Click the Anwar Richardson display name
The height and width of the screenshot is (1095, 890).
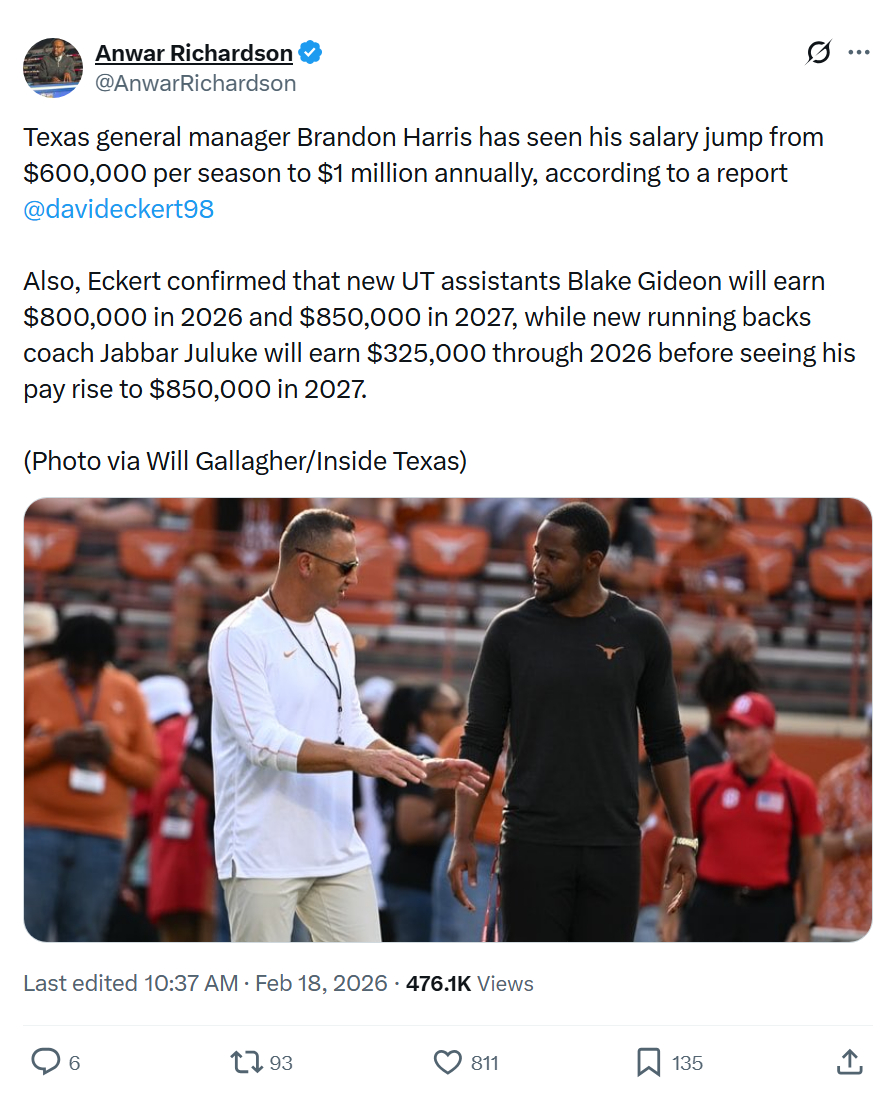click(193, 53)
